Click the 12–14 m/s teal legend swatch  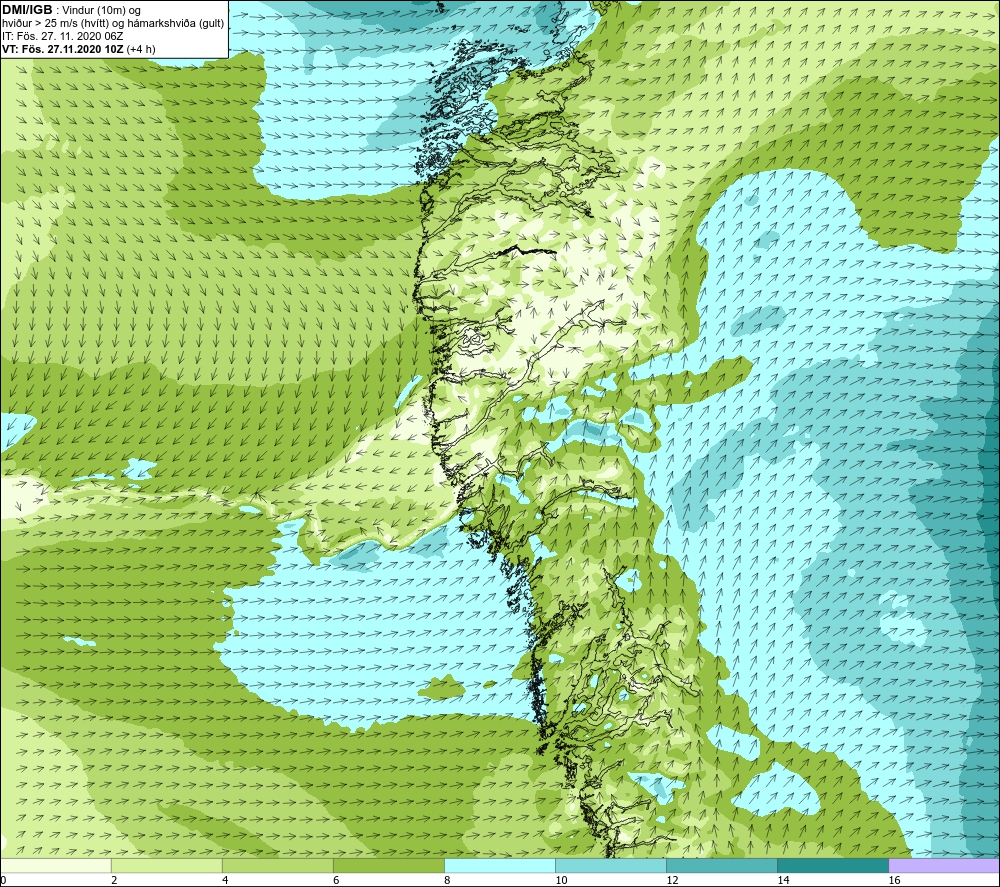tap(721, 865)
